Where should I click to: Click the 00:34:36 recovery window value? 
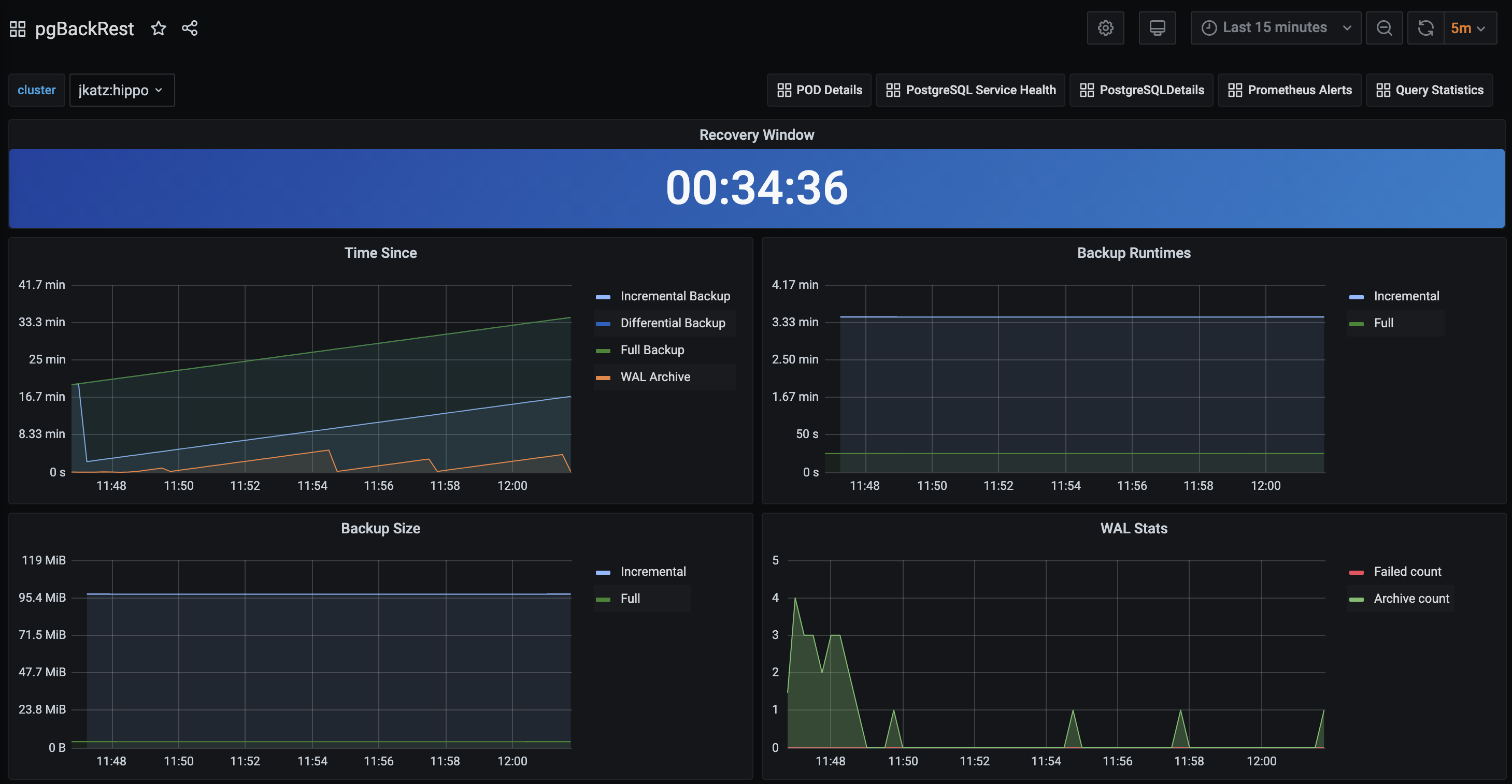pyautogui.click(x=757, y=188)
